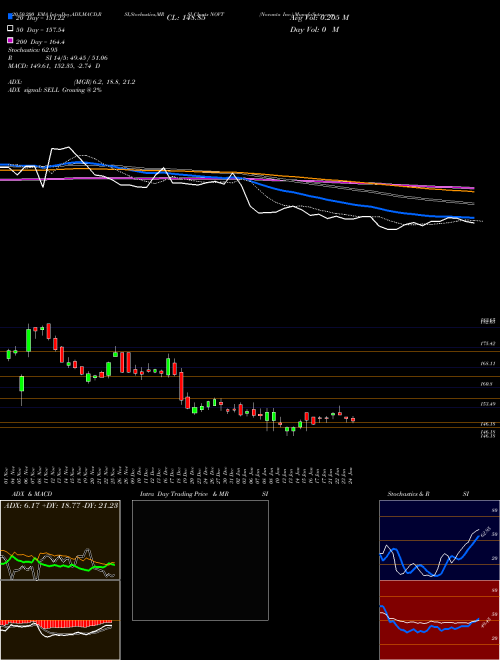
Task: Click the blue 20 Day EMA legend swatch
Action: coord(10,16)
